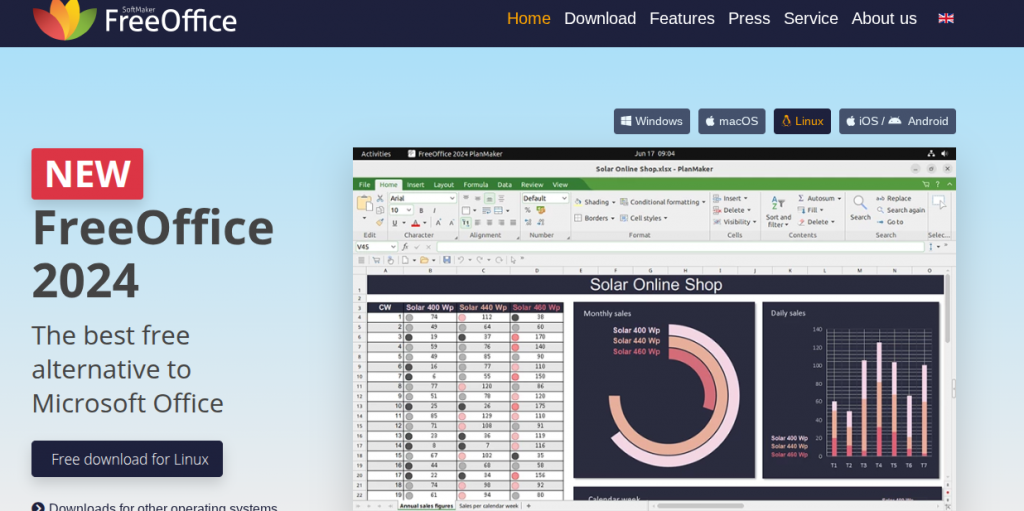This screenshot has height=511, width=1024.
Task: Click the V45 cell reference box
Action: [376, 247]
